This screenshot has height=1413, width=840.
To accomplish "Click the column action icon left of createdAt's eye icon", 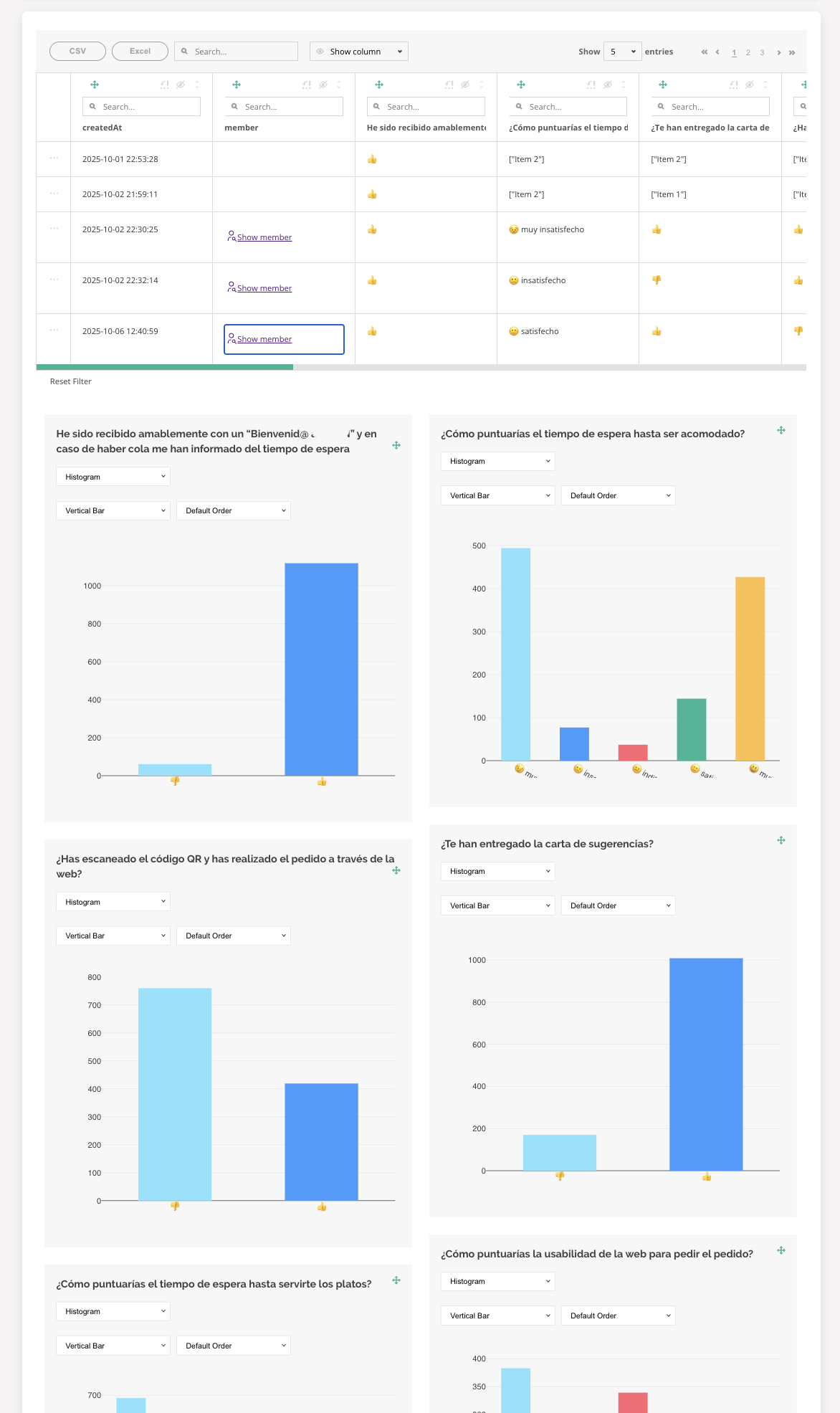I will (165, 85).
